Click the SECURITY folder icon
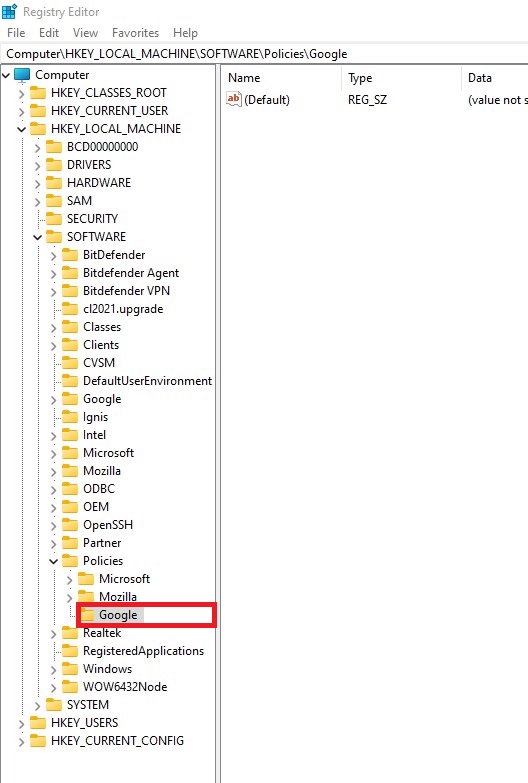This screenshot has height=783, width=528. [x=54, y=219]
